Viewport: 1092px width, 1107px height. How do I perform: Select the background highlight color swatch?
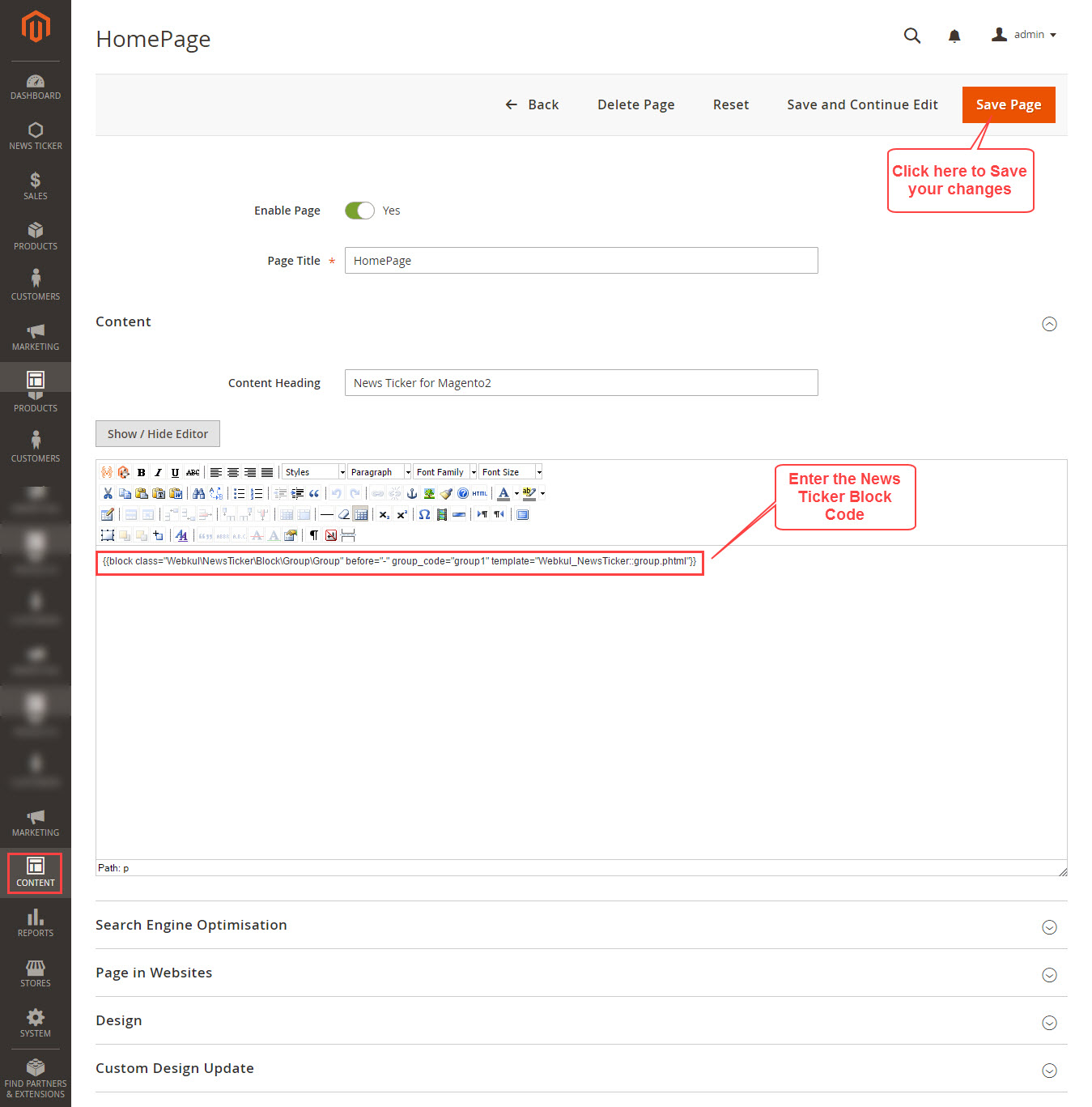[x=529, y=493]
